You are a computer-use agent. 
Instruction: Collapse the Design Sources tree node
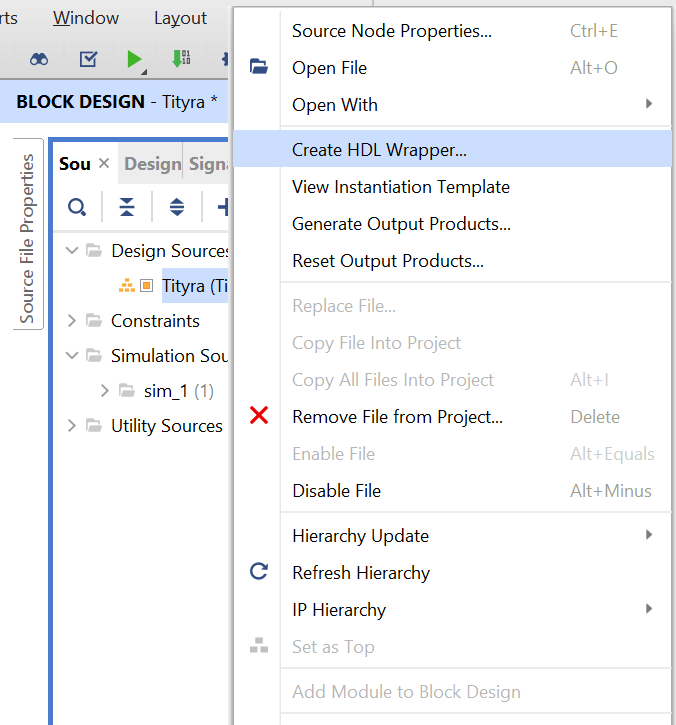(x=72, y=250)
